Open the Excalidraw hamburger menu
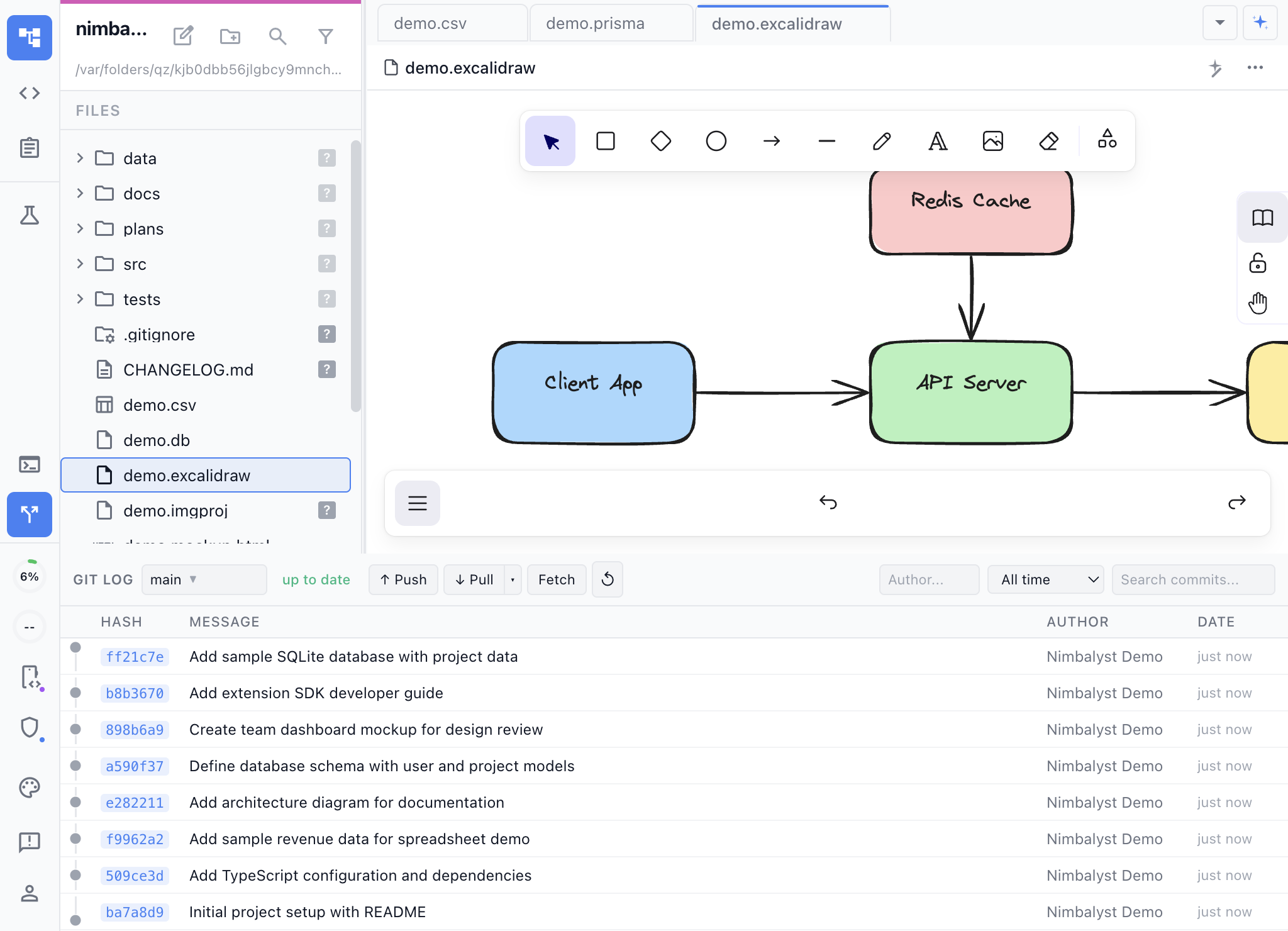This screenshot has width=1288, height=931. 417,503
